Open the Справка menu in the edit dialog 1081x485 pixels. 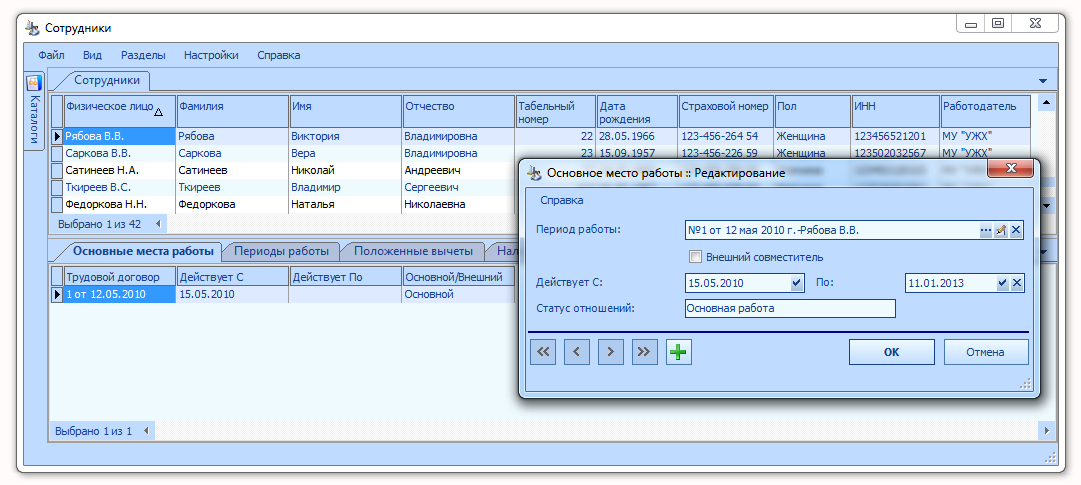click(562, 201)
